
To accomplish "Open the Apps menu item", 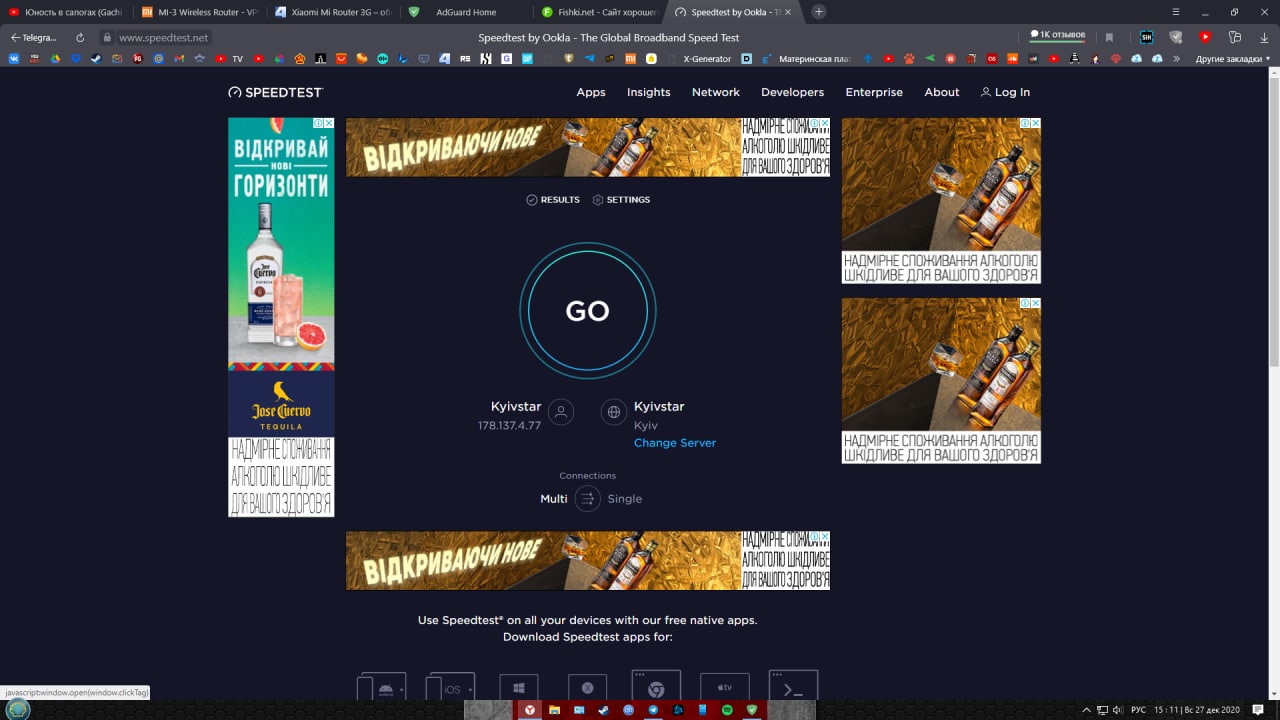I will tap(591, 92).
